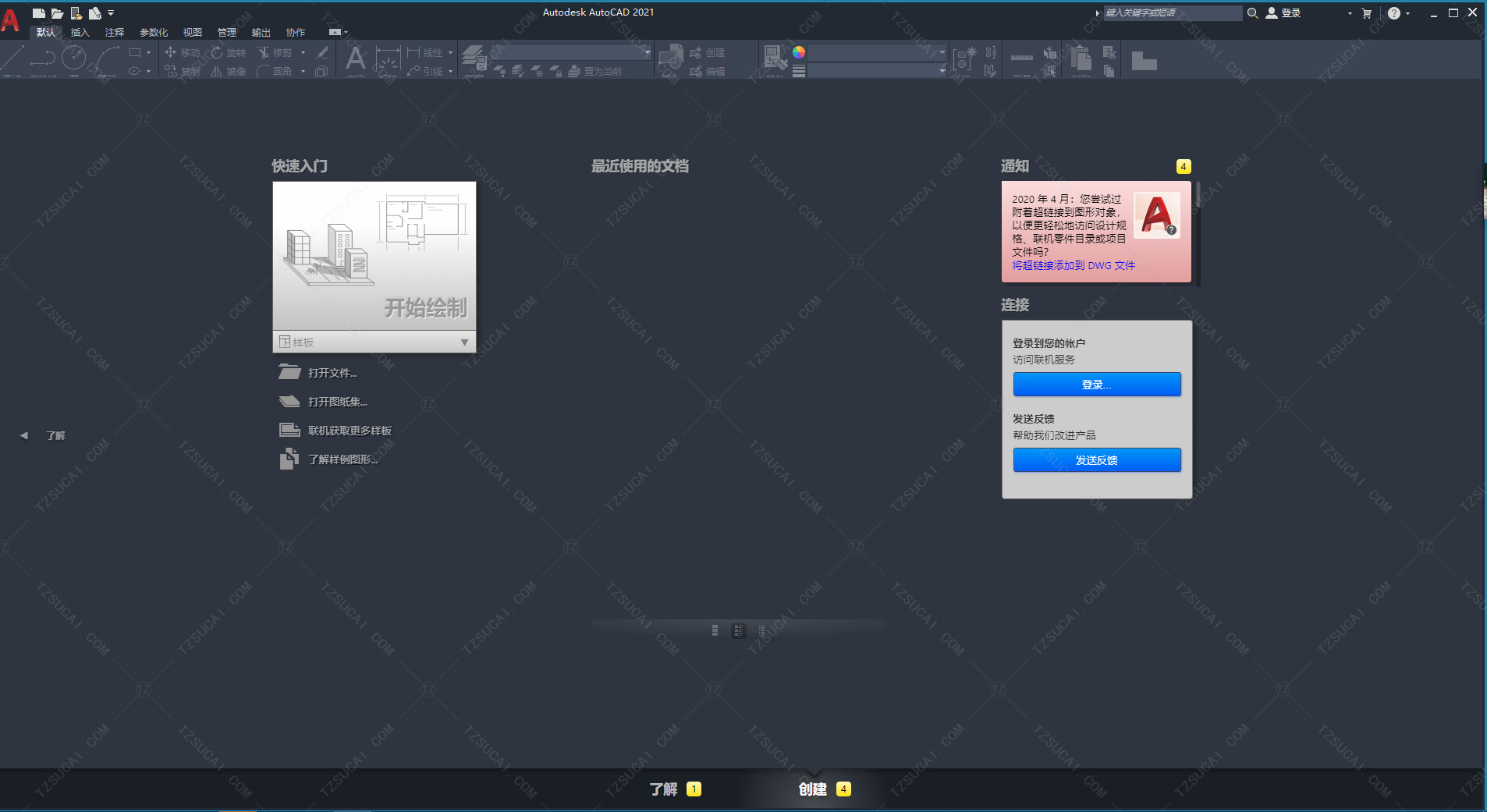
Task: Click the Rotate (旋转) tool
Action: (229, 53)
